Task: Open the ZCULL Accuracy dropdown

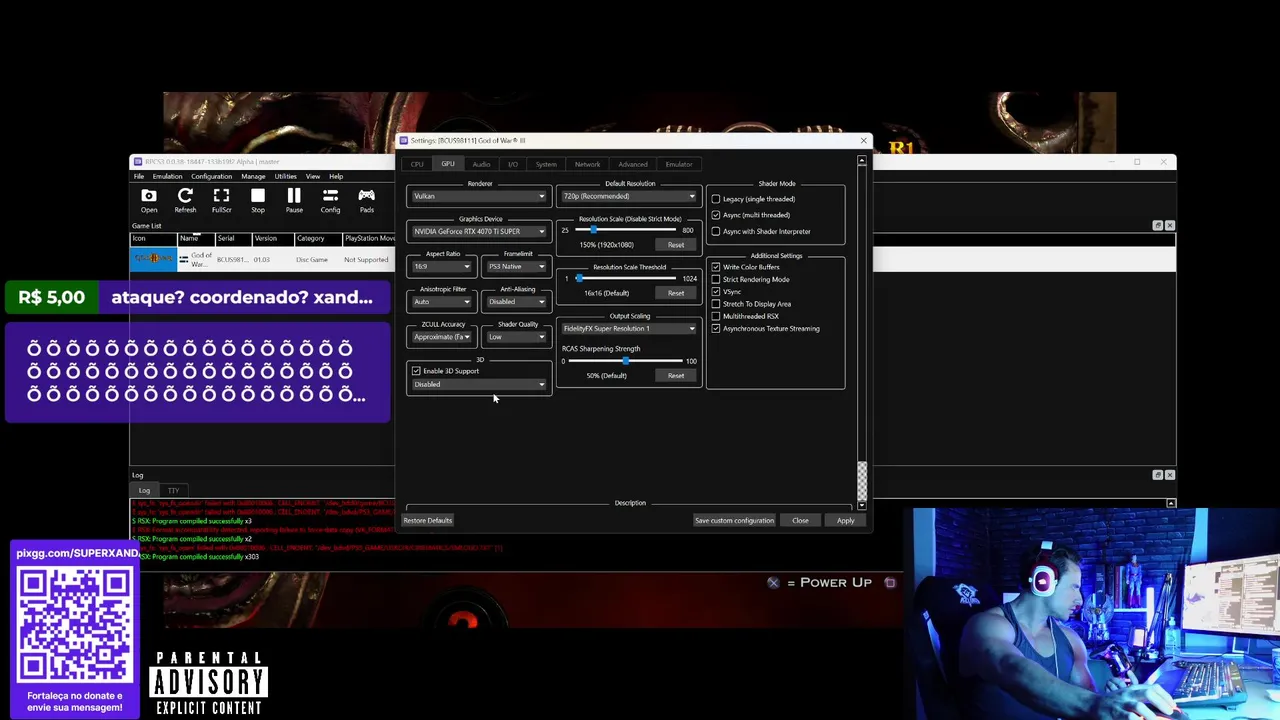Action: tap(442, 337)
